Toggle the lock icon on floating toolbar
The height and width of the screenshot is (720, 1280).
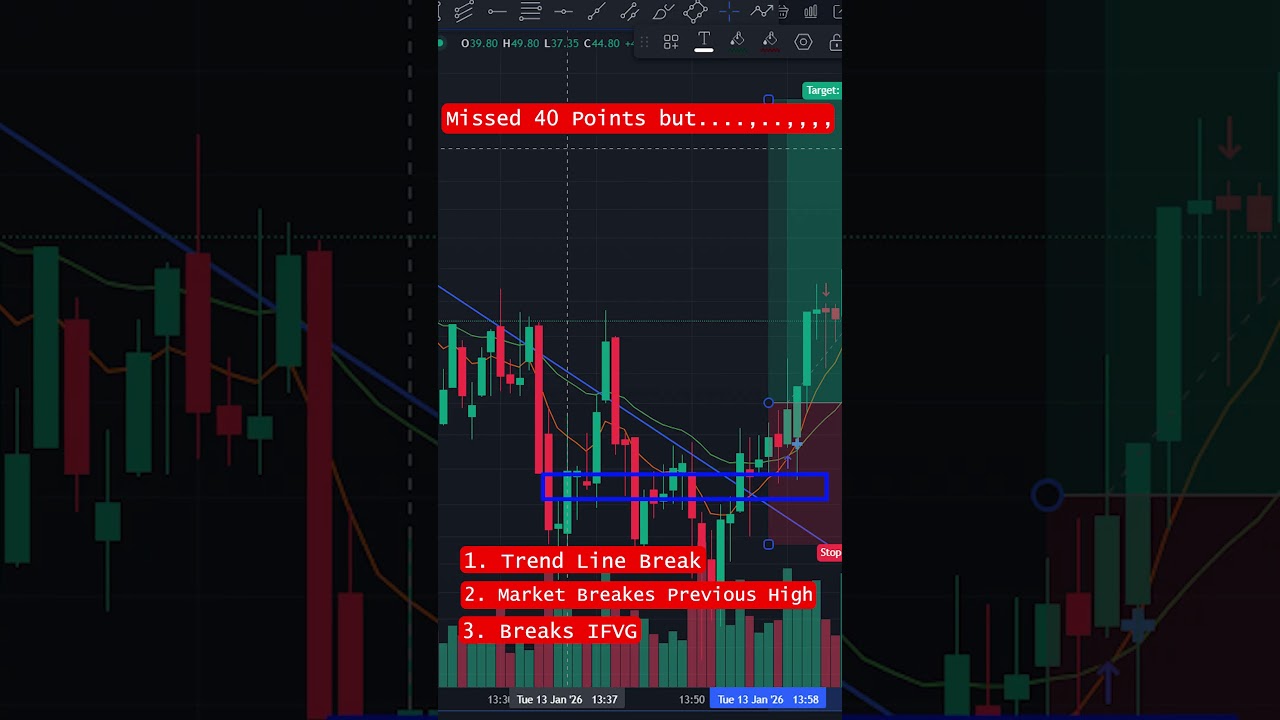(836, 42)
